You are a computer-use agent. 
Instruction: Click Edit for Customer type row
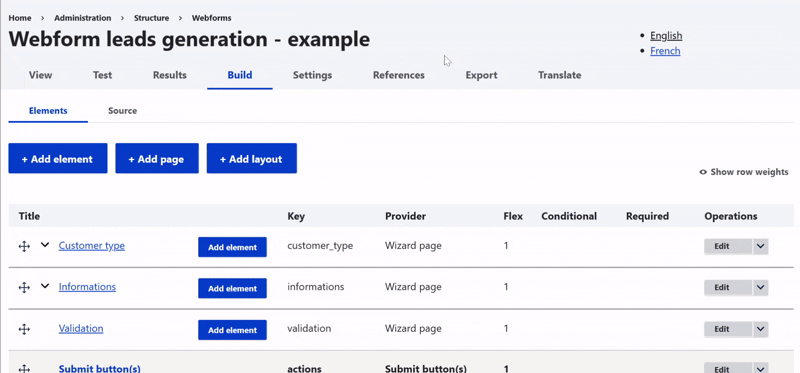point(728,246)
